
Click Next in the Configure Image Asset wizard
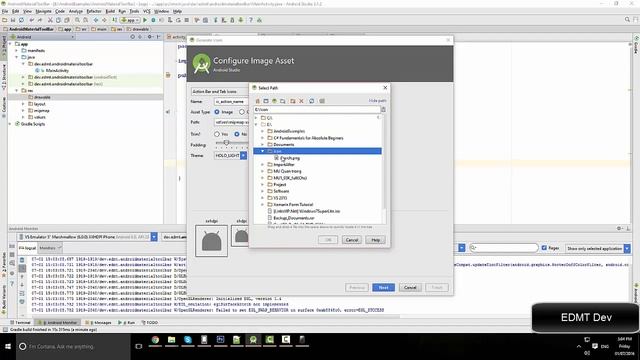(383, 287)
